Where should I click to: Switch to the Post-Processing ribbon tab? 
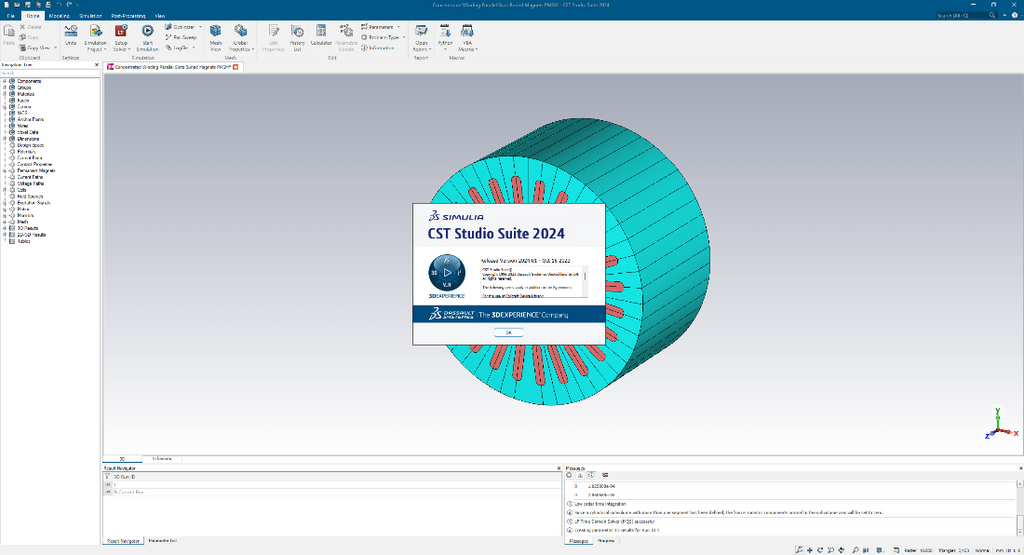click(x=128, y=16)
